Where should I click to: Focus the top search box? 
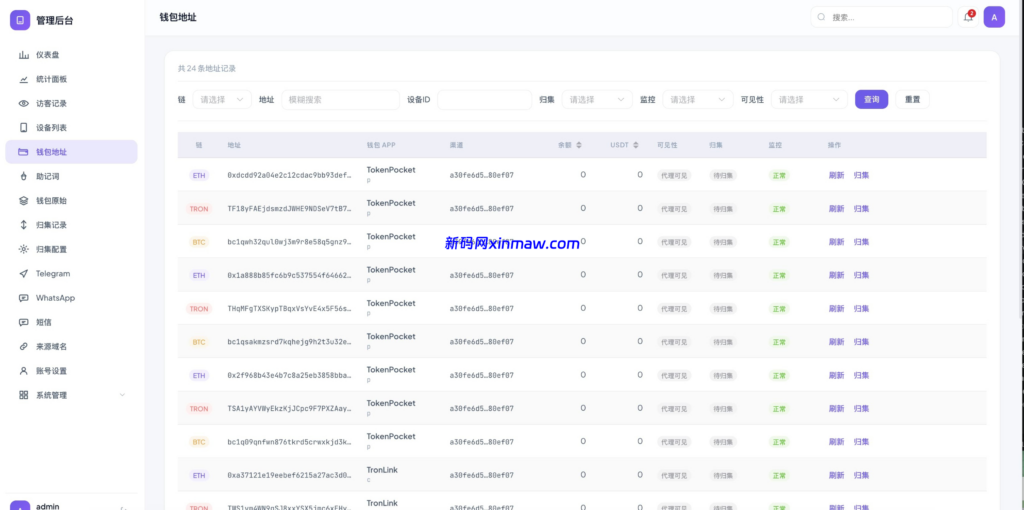[x=881, y=18]
